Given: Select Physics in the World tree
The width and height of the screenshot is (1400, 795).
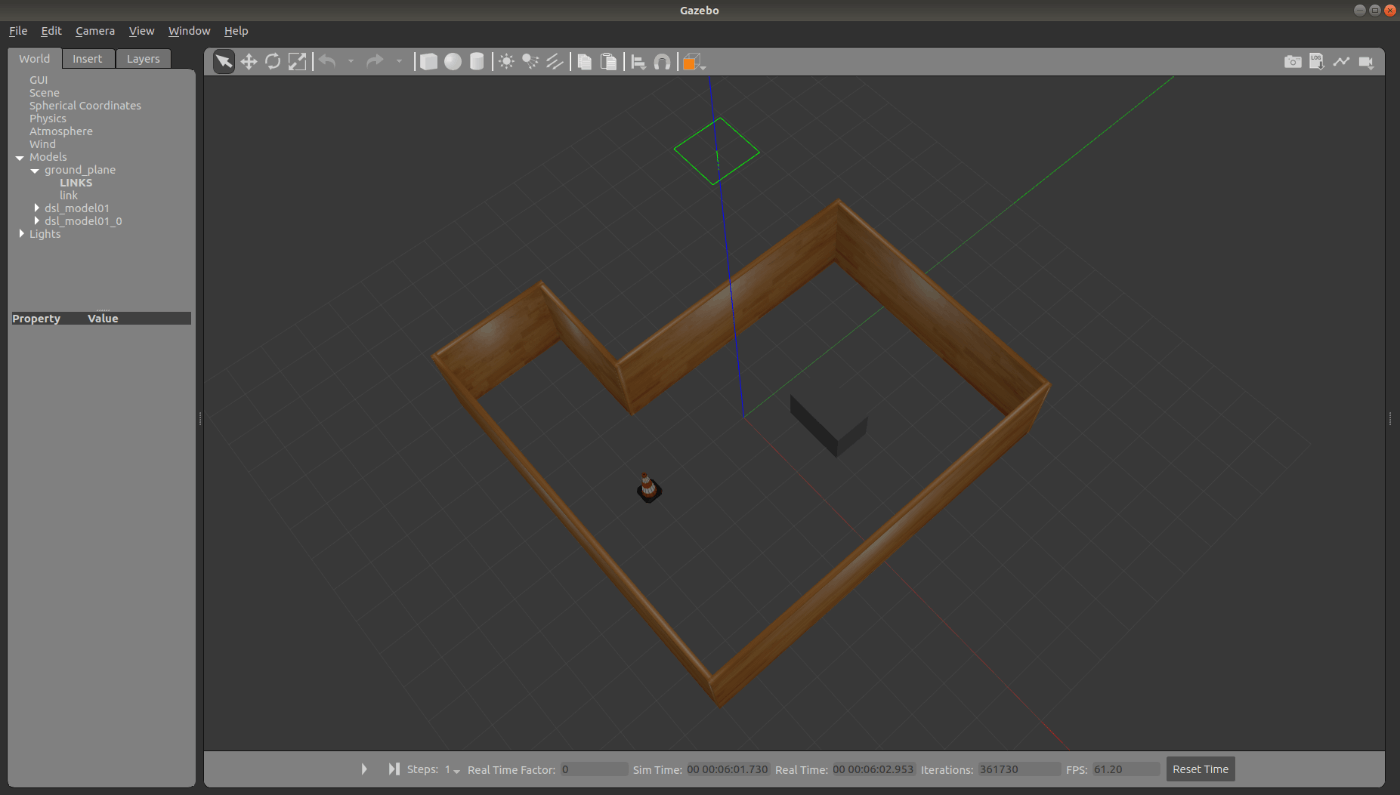Looking at the screenshot, I should pyautogui.click(x=48, y=119).
